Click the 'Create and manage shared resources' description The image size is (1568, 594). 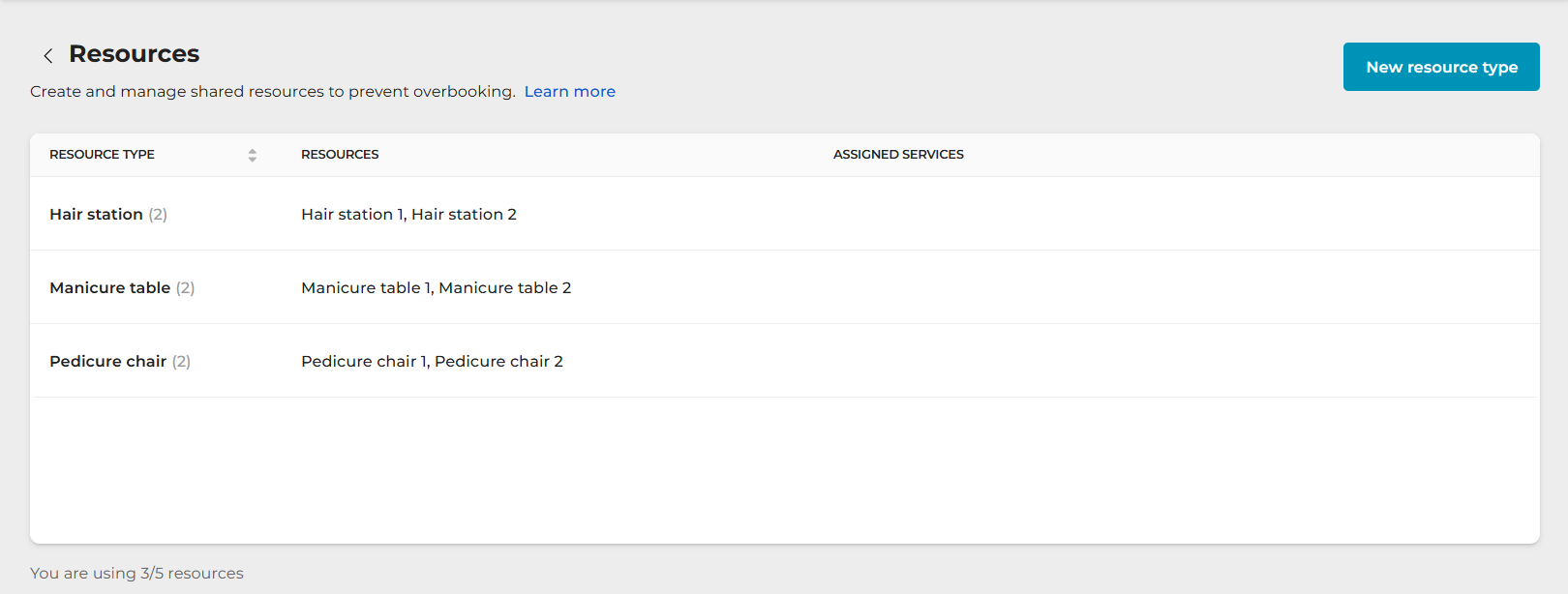click(272, 91)
